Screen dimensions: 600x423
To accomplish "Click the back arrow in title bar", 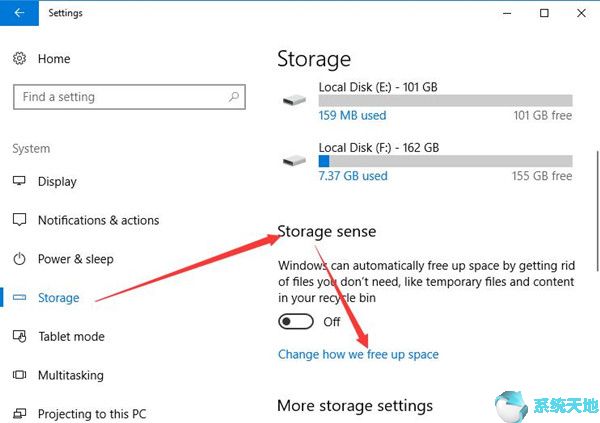I will click(20, 13).
